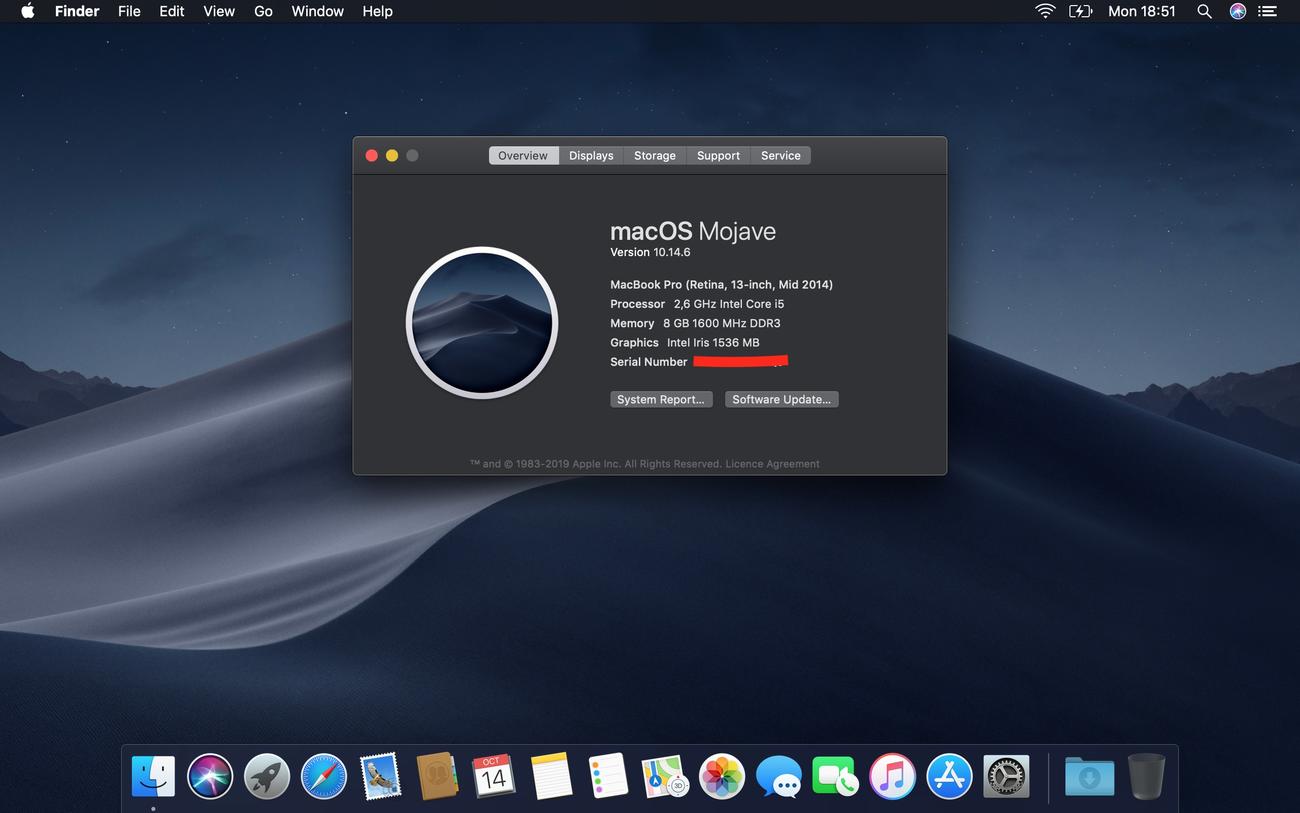This screenshot has width=1300, height=813.
Task: Open the Go menu
Action: click(263, 11)
